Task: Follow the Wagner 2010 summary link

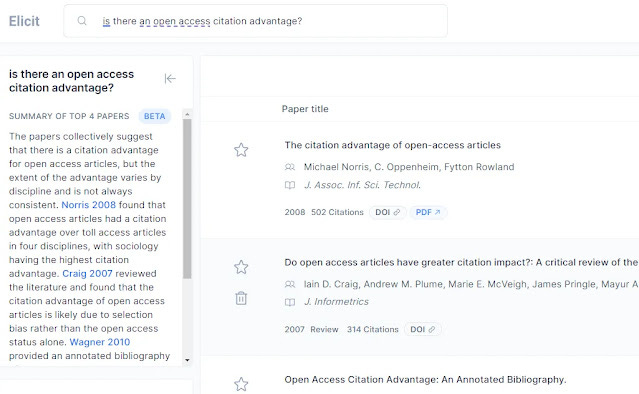Action: pyautogui.click(x=100, y=342)
